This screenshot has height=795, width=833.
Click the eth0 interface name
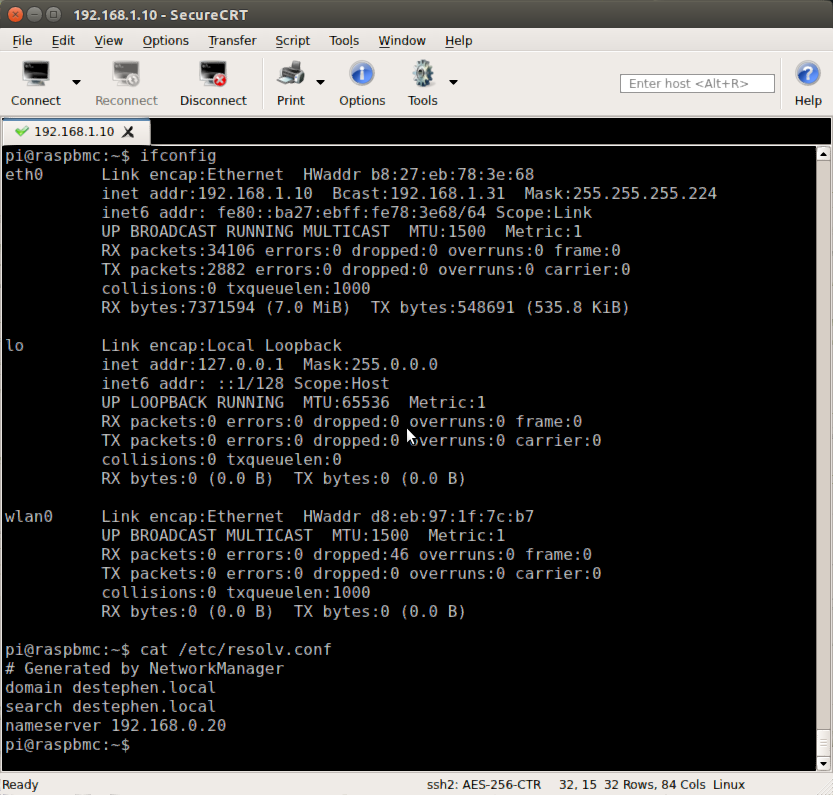[24, 175]
